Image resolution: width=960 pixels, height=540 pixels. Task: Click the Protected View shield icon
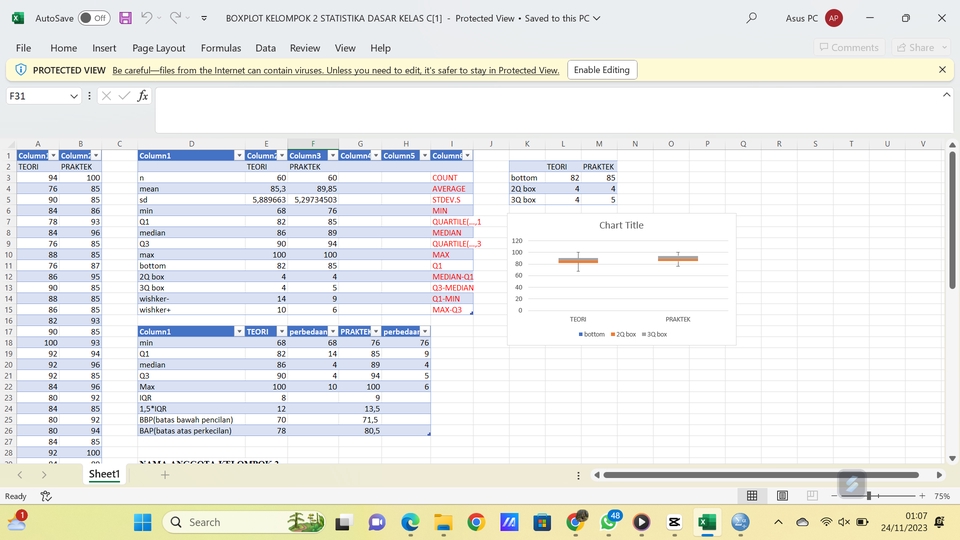(20, 70)
